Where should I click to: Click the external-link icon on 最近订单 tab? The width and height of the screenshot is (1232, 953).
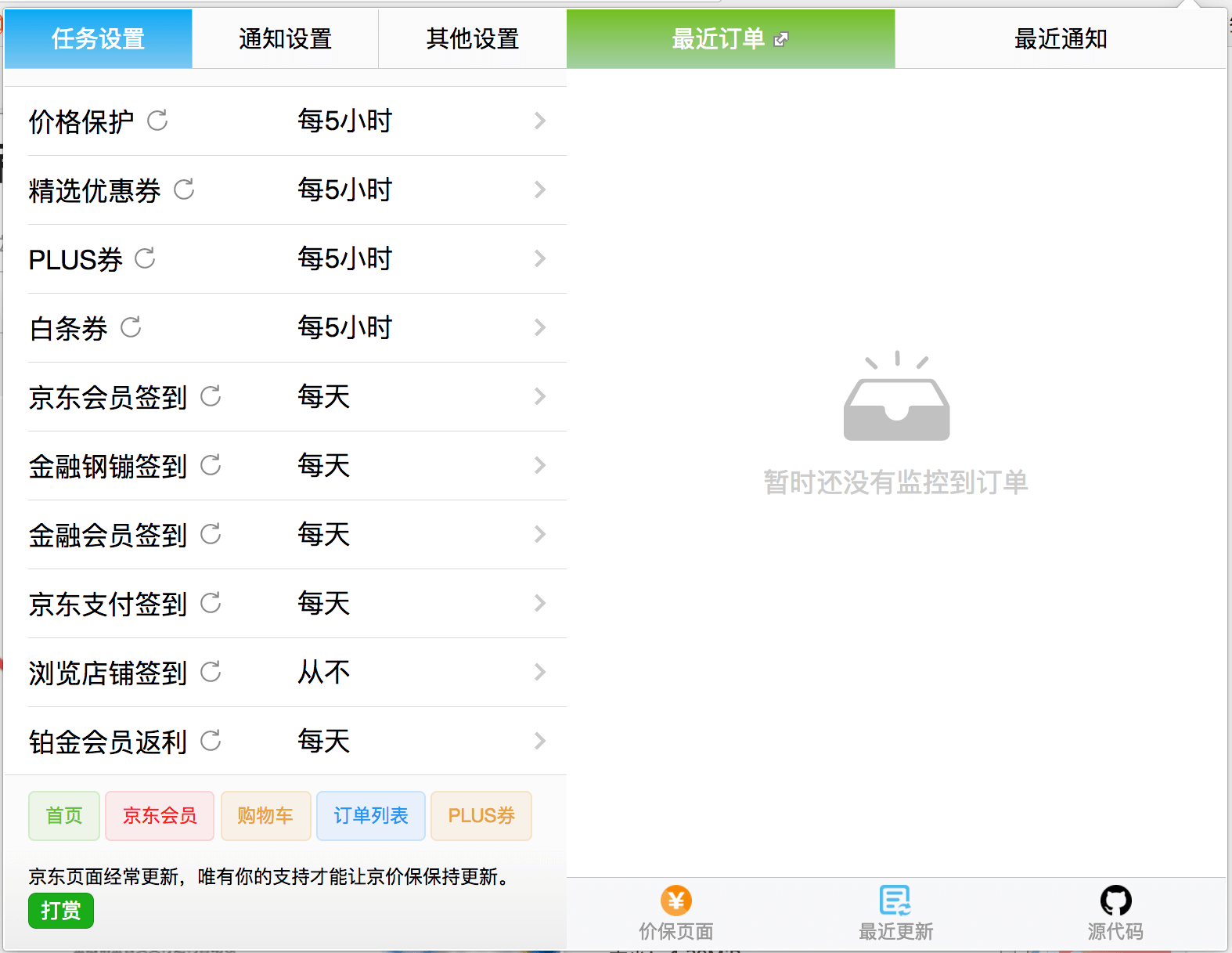click(780, 39)
